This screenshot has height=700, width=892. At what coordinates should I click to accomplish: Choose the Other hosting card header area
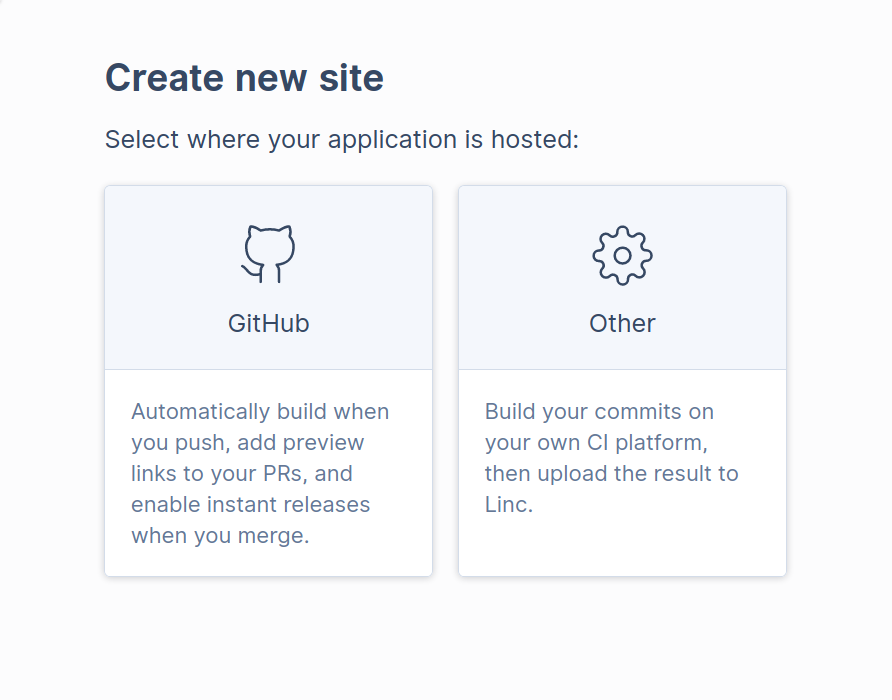coord(622,278)
